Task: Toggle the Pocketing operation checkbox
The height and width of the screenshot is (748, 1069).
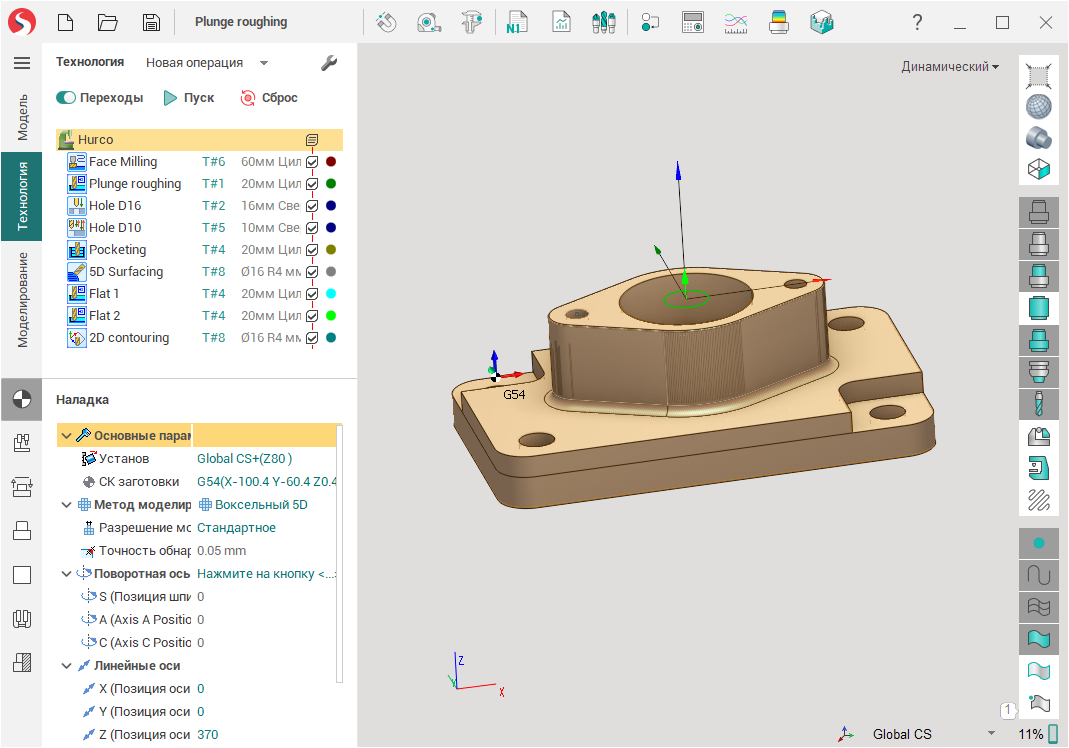Action: [x=312, y=250]
